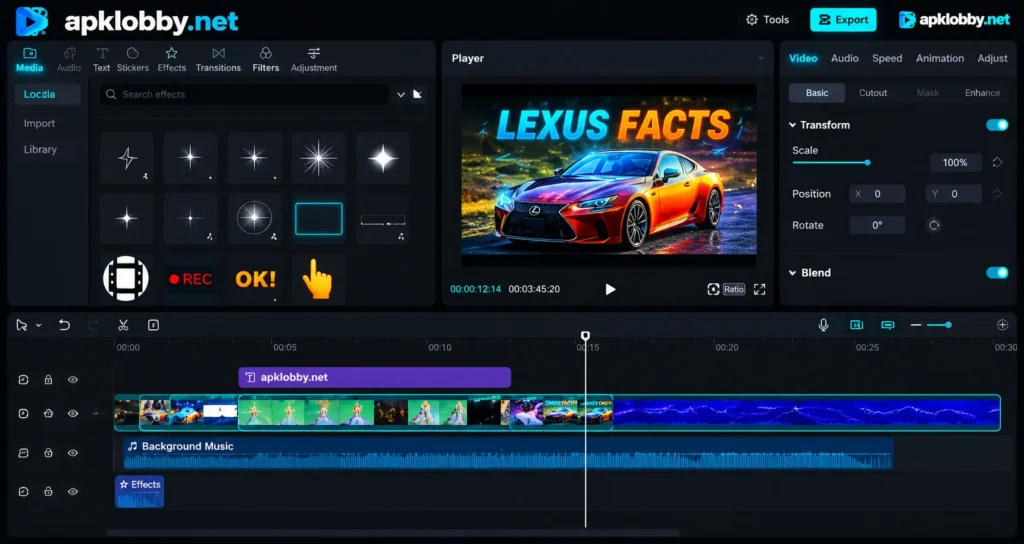1024x544 pixels.
Task: Choose the OK! sticker effect
Action: [x=255, y=279]
